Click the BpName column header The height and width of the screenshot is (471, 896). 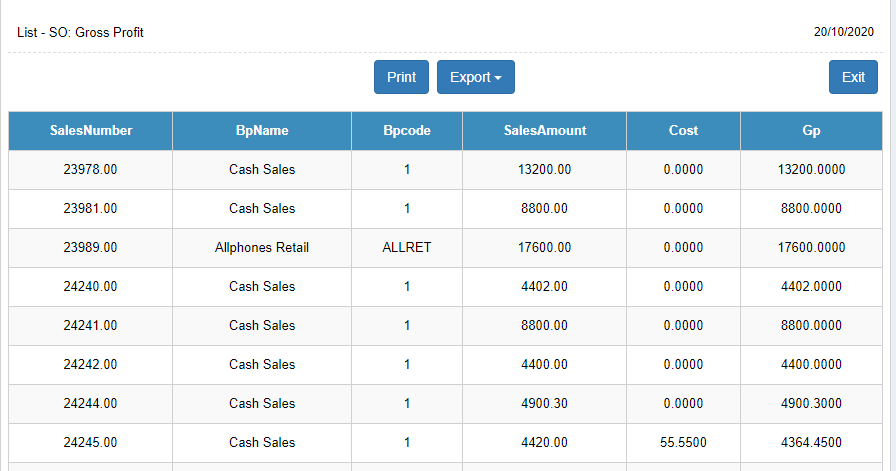pos(262,131)
